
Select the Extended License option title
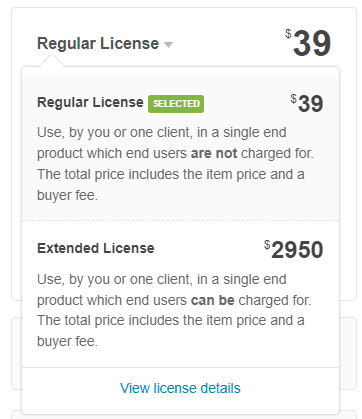96,248
